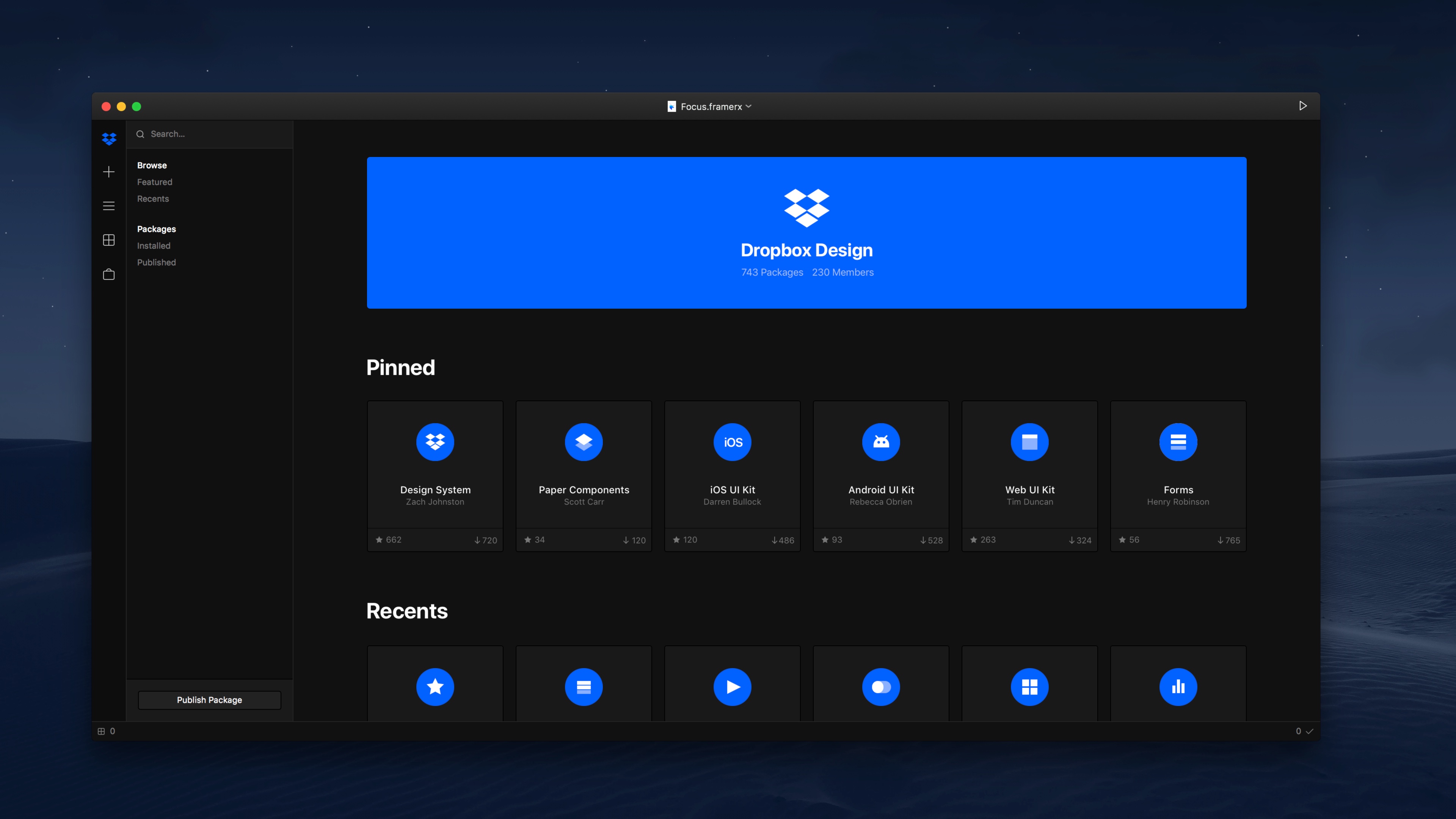
Task: Click download count 720 on Design System
Action: point(486,540)
